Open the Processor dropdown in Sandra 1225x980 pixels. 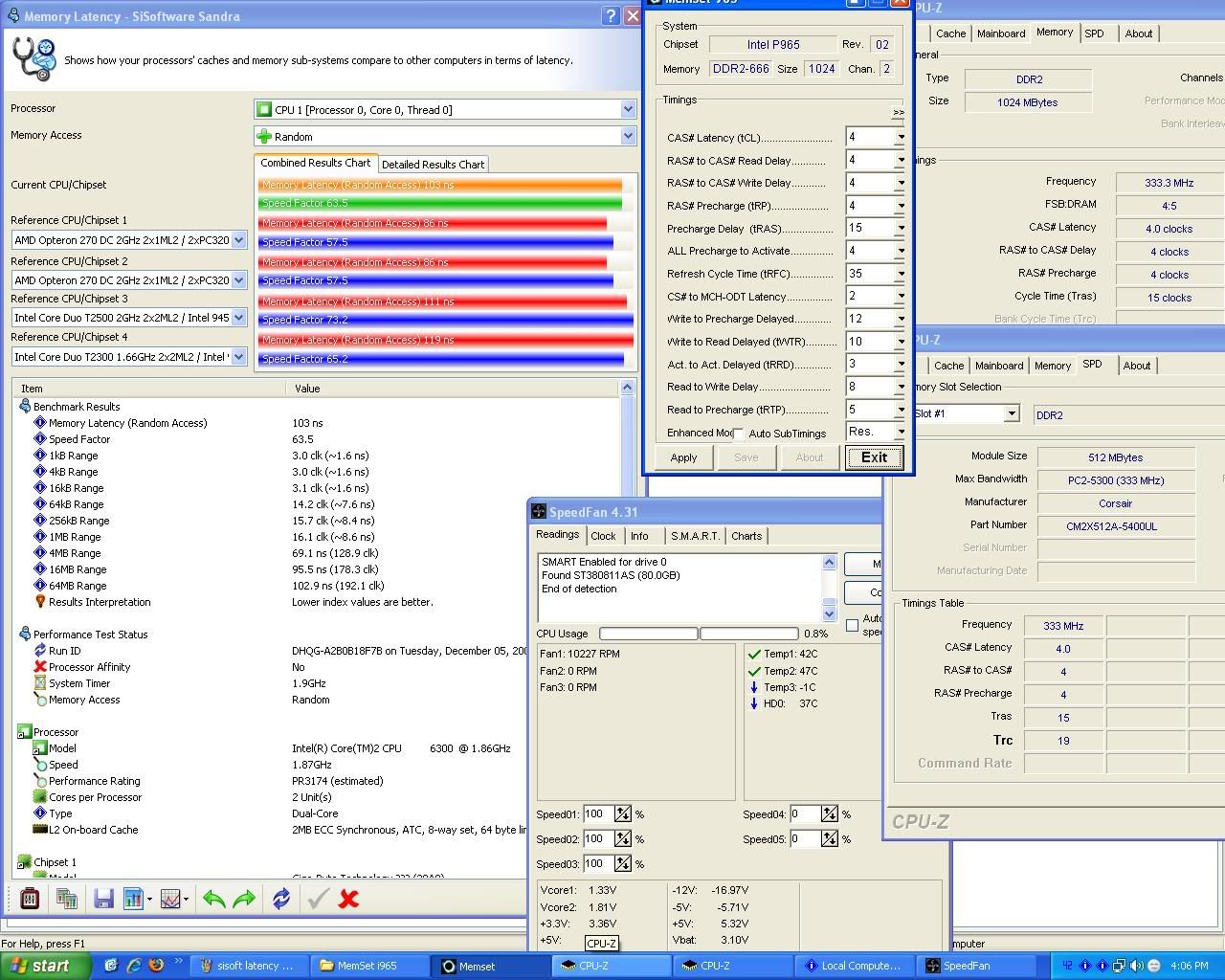point(628,110)
